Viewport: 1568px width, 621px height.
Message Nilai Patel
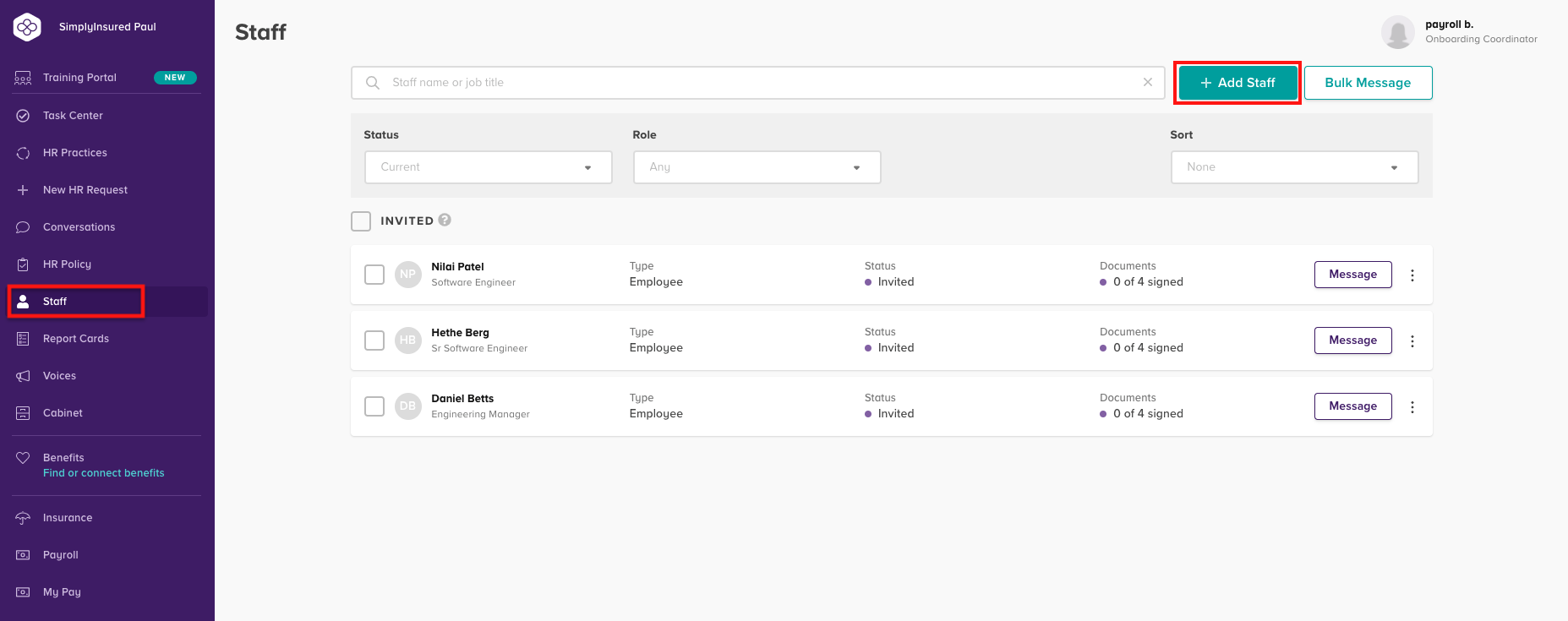click(1352, 275)
